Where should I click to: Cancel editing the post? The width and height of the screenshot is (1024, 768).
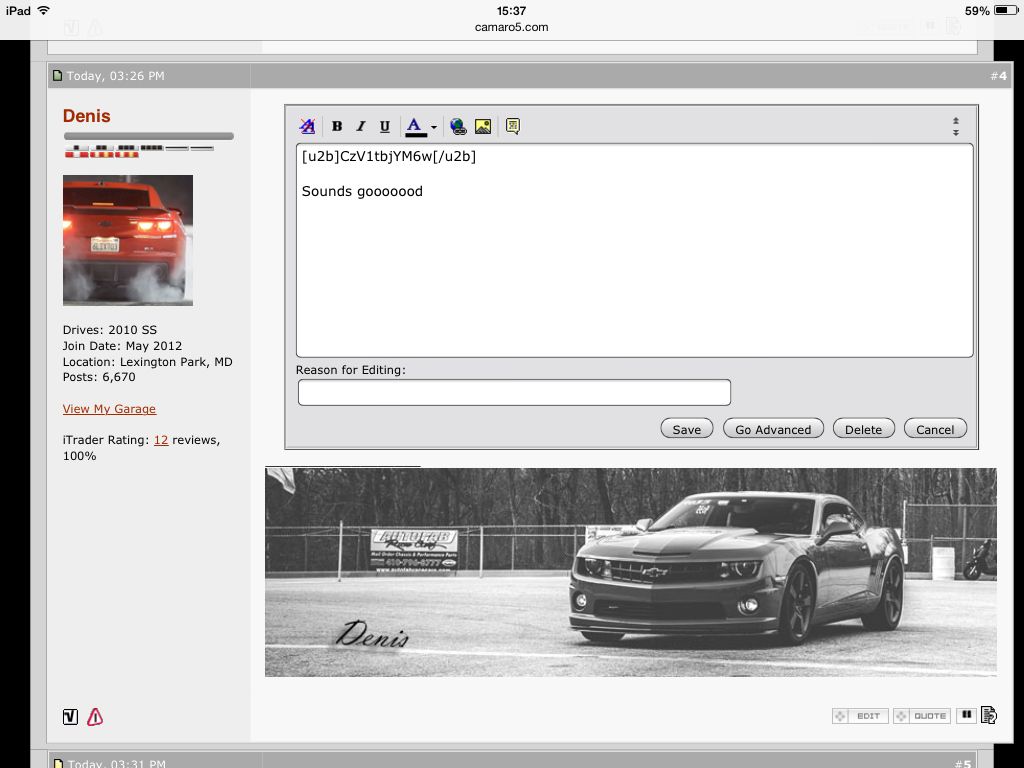[x=935, y=429]
